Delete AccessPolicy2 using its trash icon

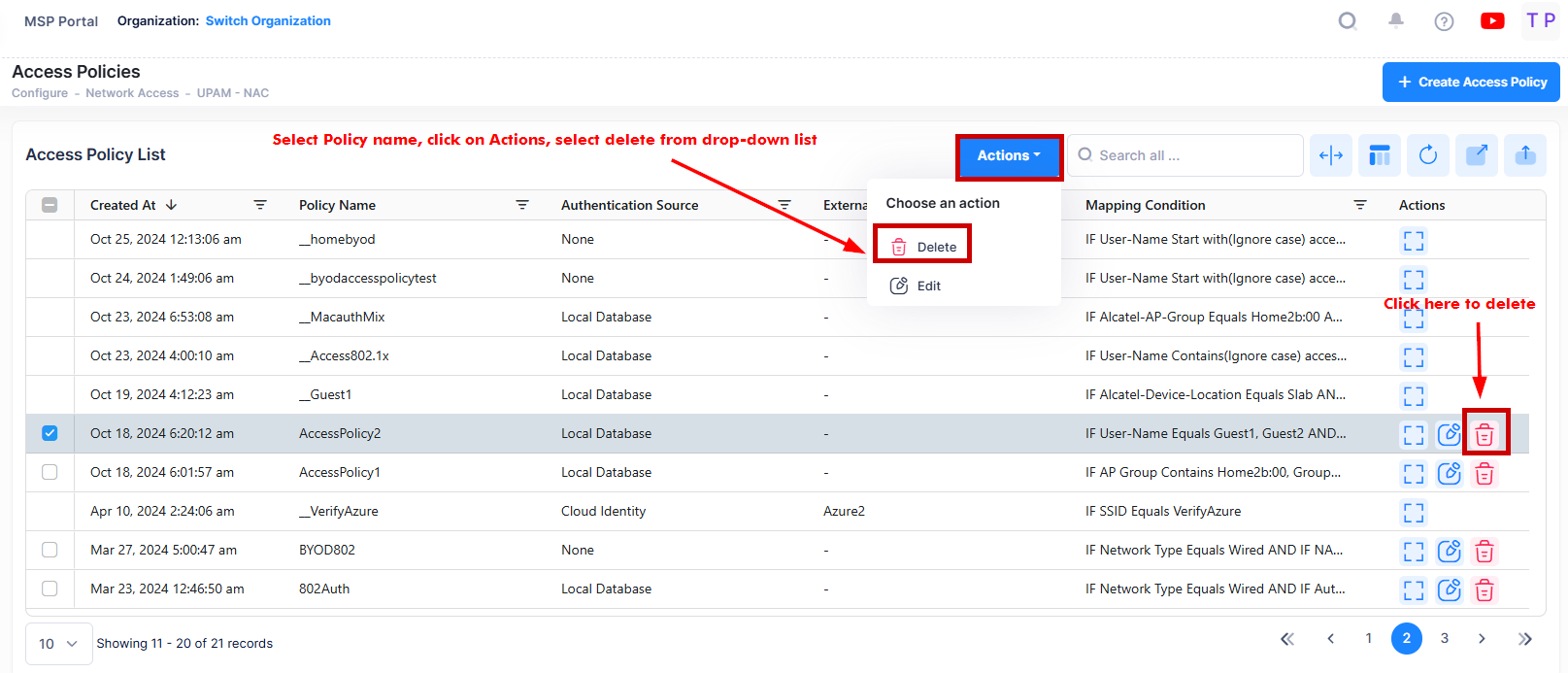[1484, 434]
